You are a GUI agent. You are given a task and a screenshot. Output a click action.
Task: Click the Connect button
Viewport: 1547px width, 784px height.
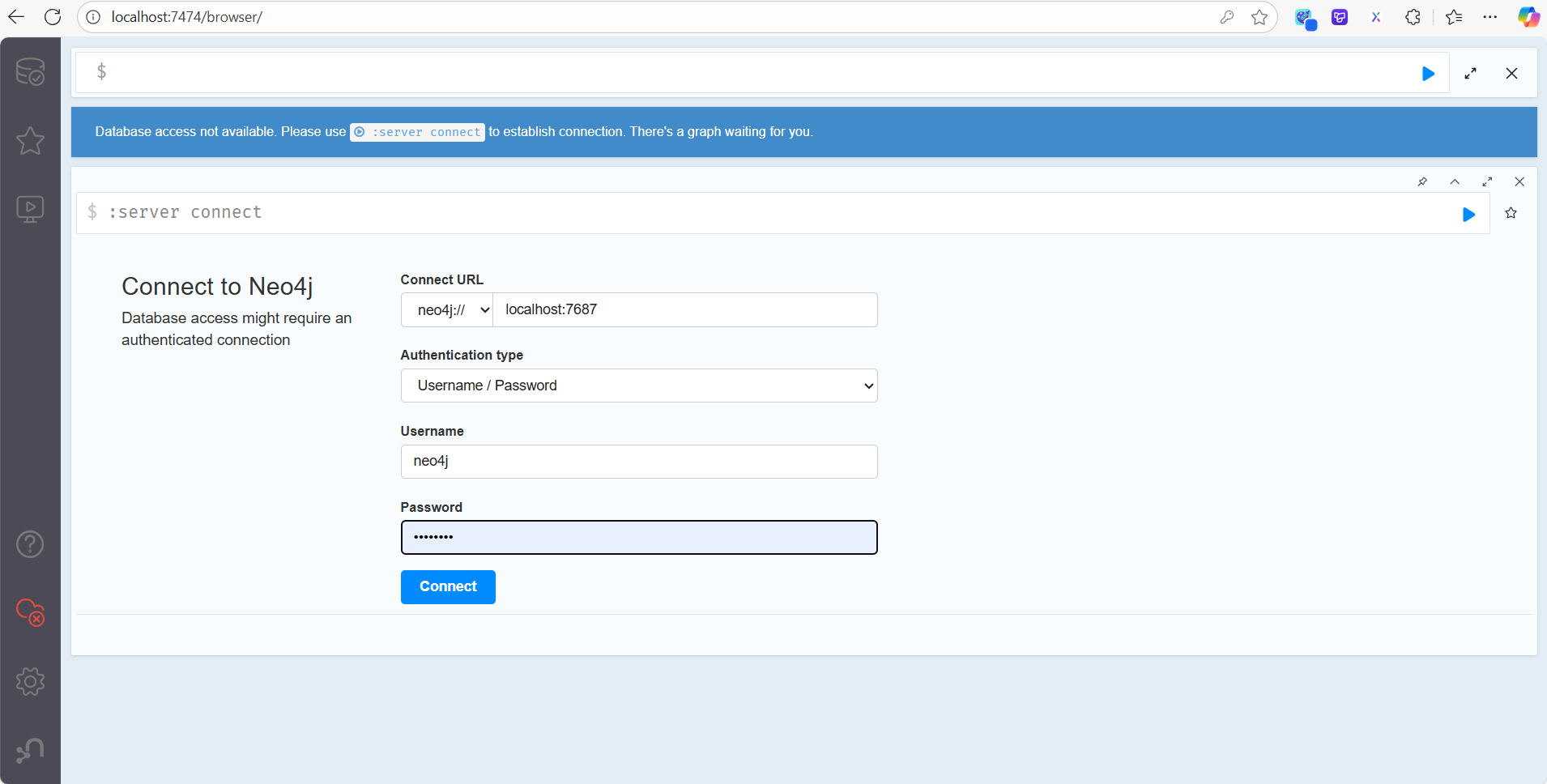(x=448, y=587)
